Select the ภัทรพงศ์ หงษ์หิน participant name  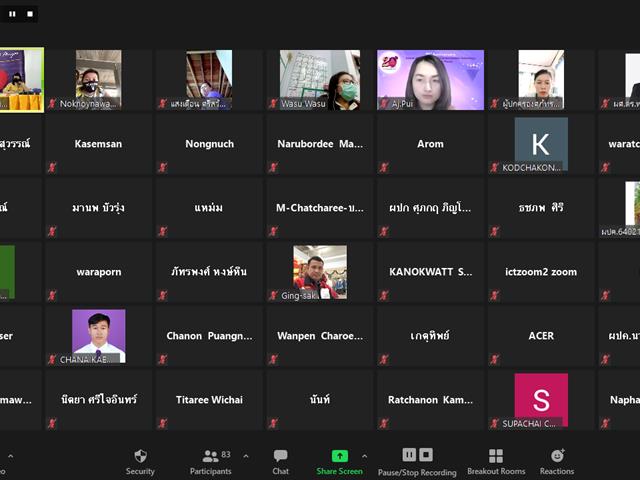pyautogui.click(x=209, y=271)
